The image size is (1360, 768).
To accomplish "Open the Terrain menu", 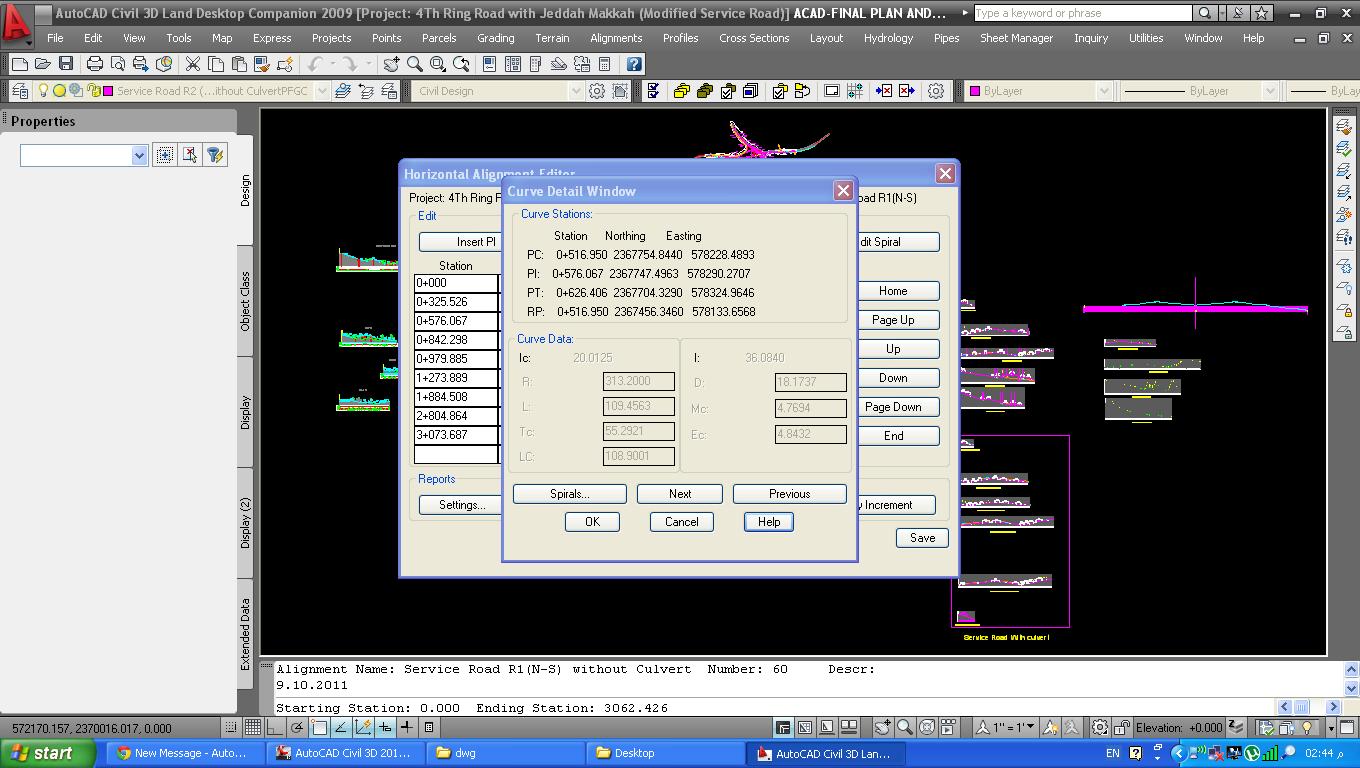I will coord(552,38).
